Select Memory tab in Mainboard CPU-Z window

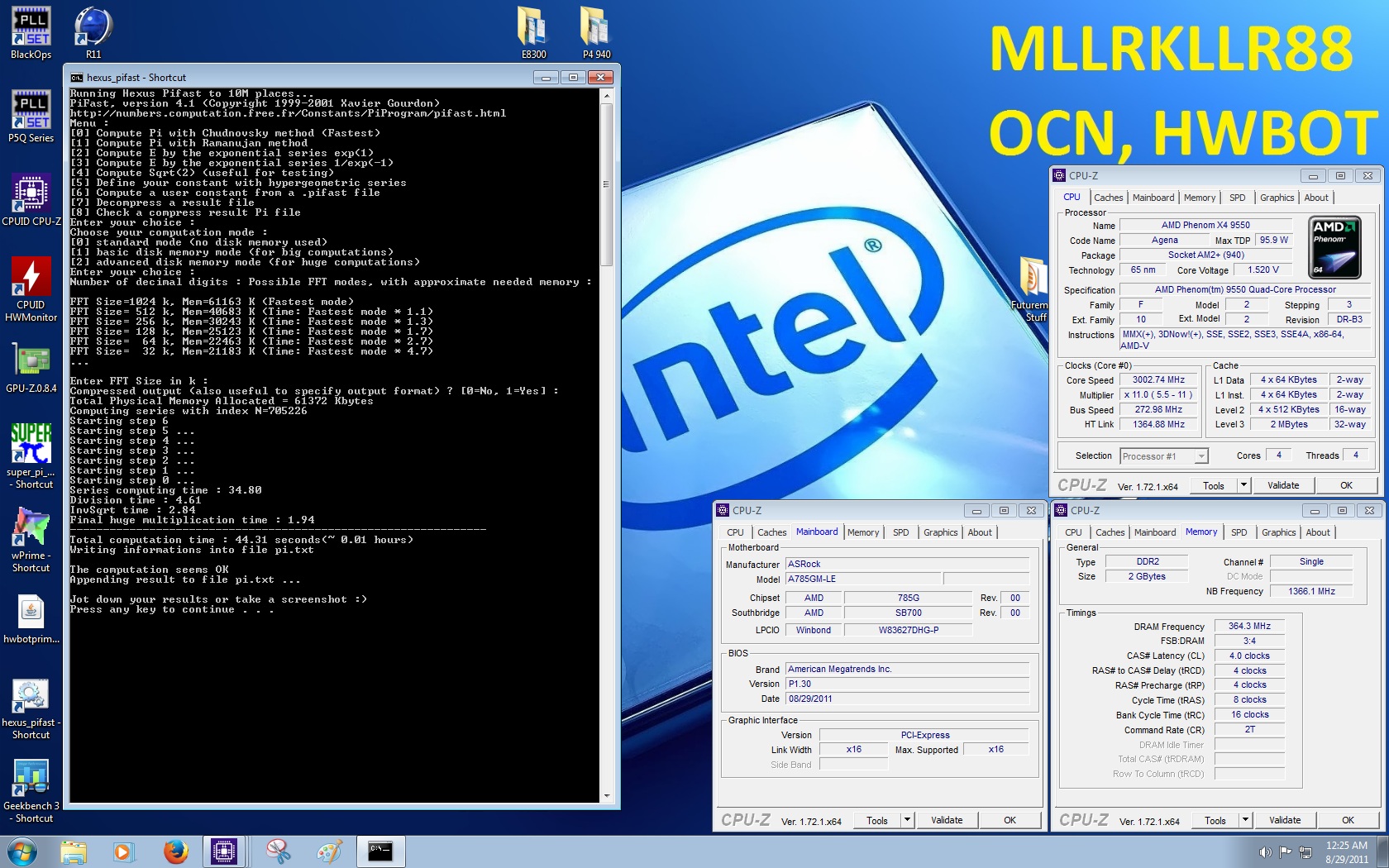point(863,532)
